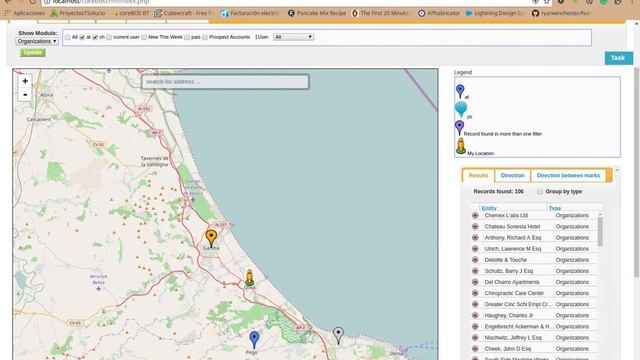This screenshot has width=640, height=360.
Task: Open the Lightning Design System bookmark
Action: point(494,13)
